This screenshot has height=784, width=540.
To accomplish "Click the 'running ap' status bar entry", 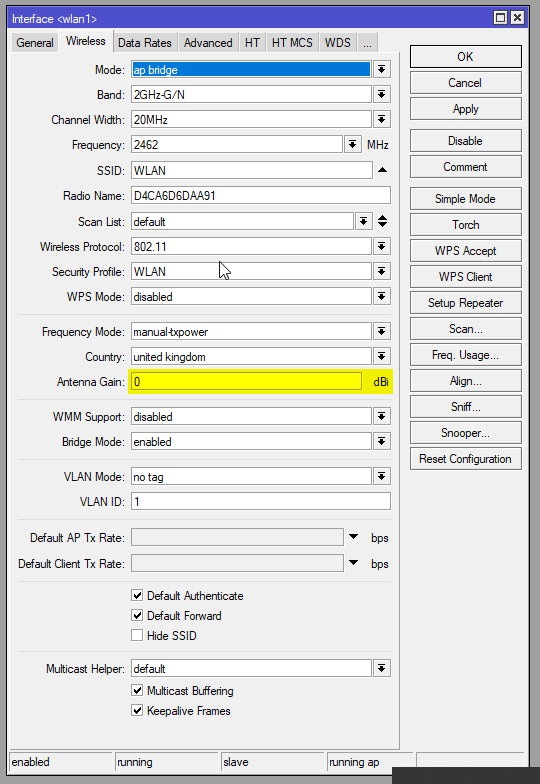I will point(370,762).
